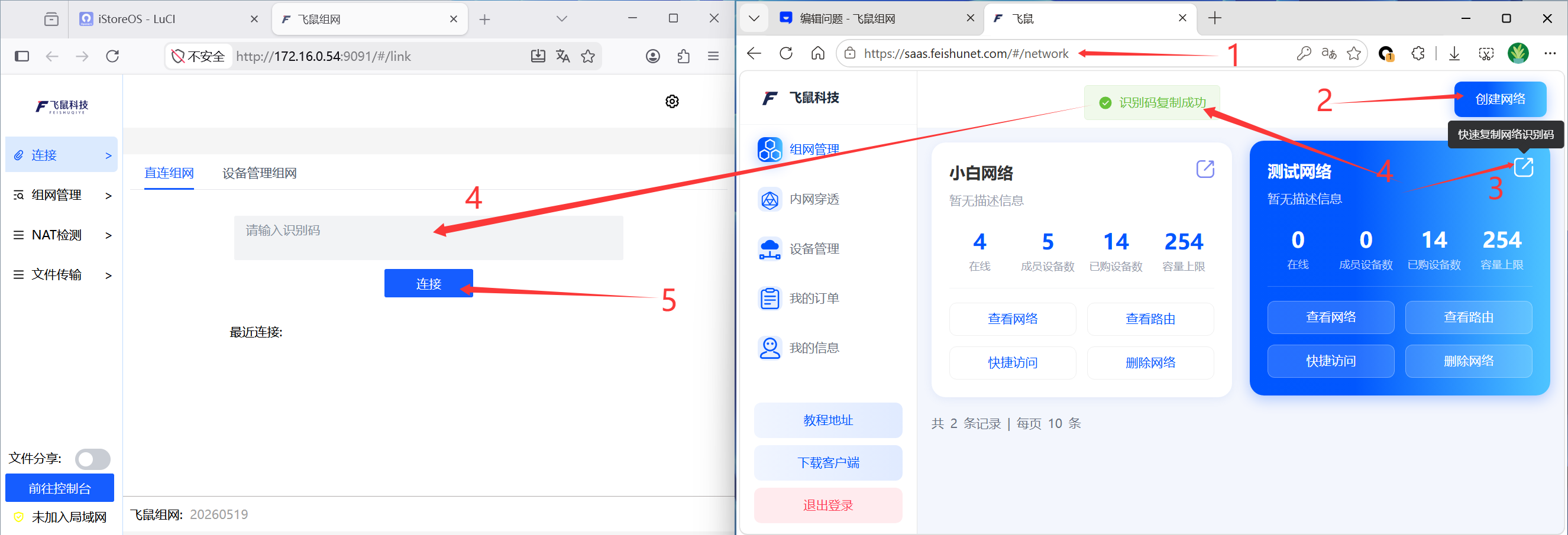Open the tab actions dropdown in right browser
This screenshot has height=535, width=1568.
click(754, 18)
